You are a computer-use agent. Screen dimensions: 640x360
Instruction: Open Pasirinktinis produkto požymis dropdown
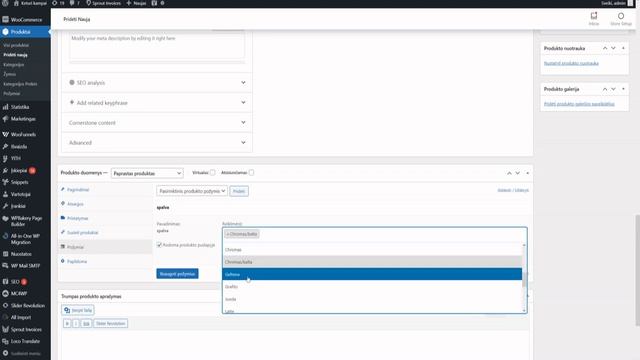pos(192,191)
